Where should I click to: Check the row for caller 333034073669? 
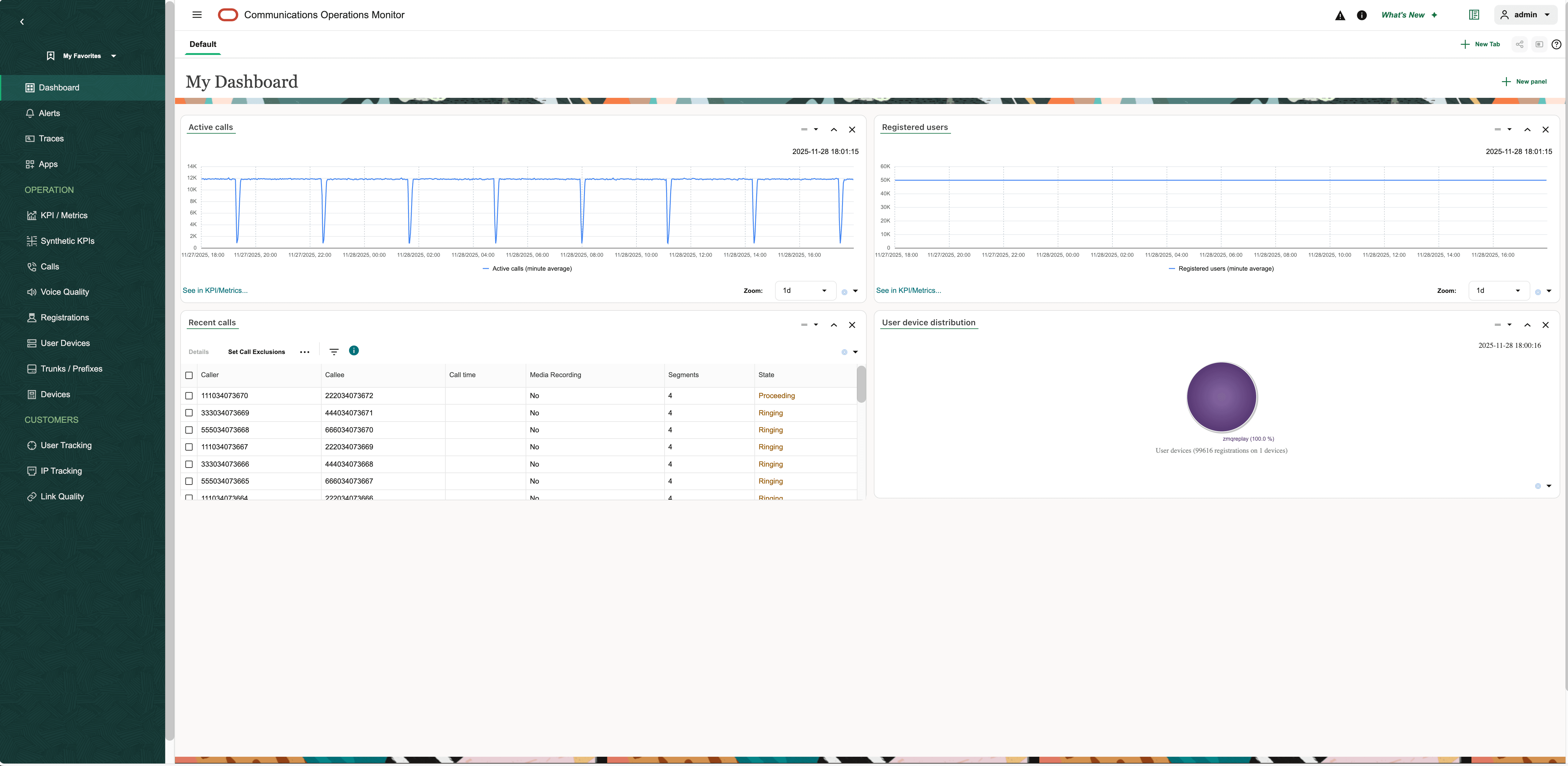[189, 413]
